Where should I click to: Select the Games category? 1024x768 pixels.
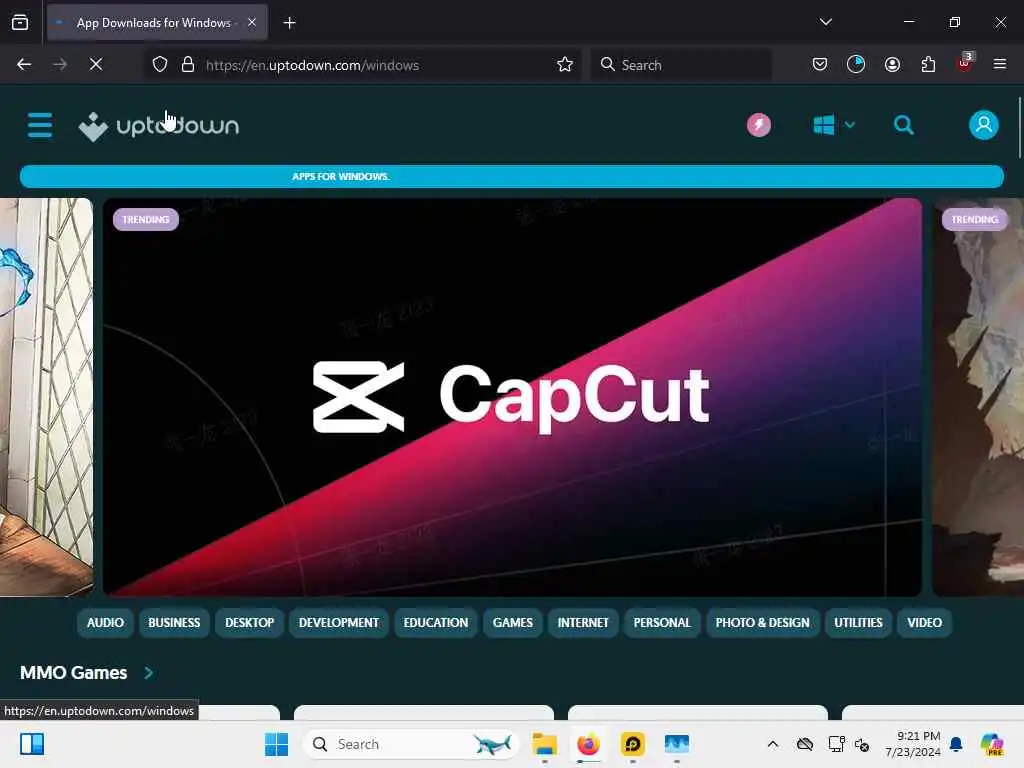(x=513, y=622)
